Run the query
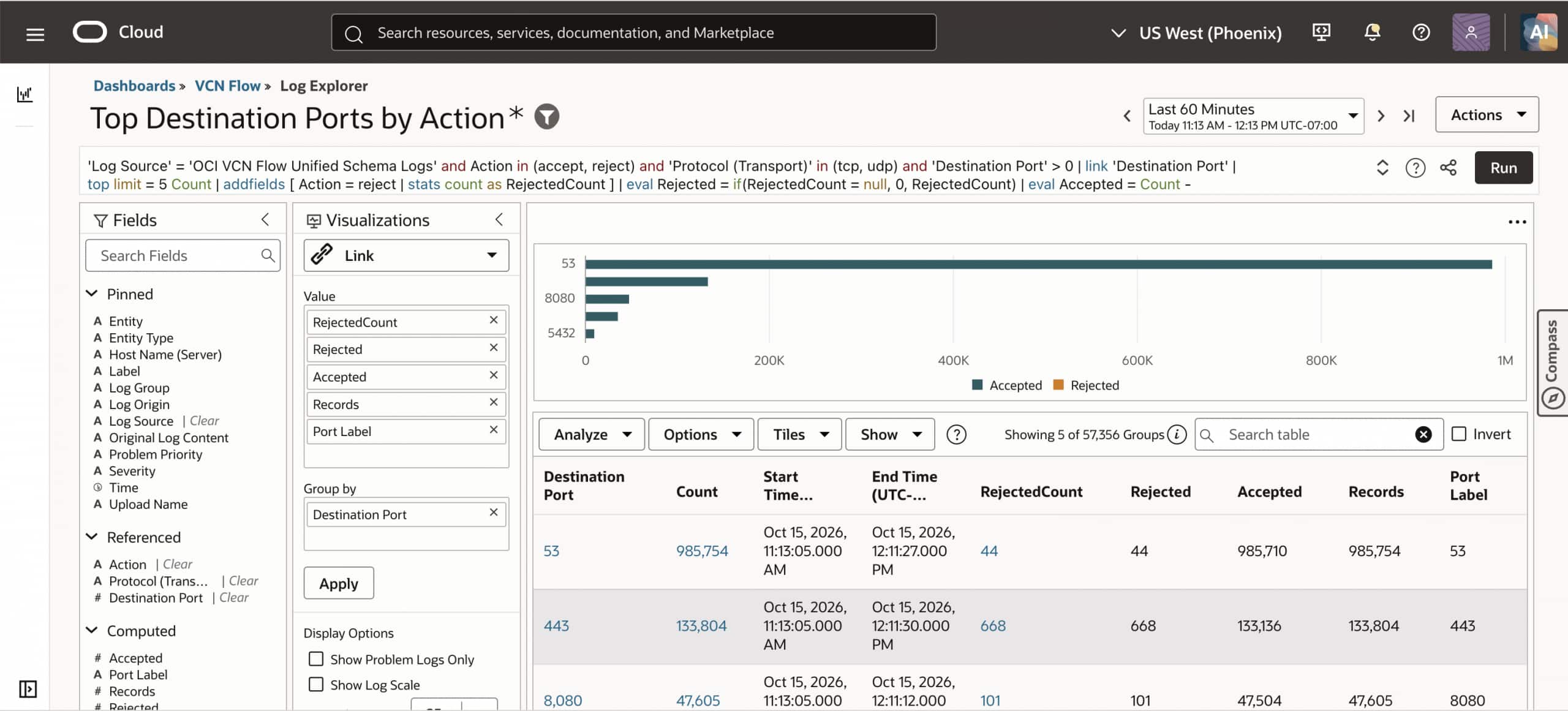1568x711 pixels. tap(1503, 168)
